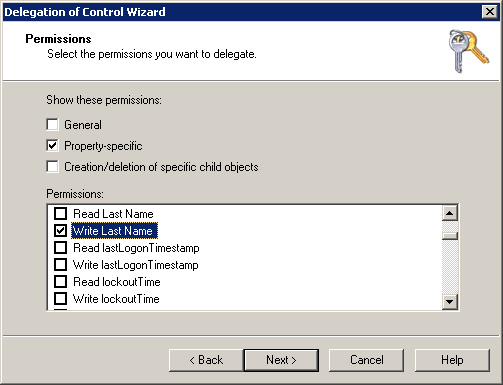Enable the General permissions checkbox

52,125
